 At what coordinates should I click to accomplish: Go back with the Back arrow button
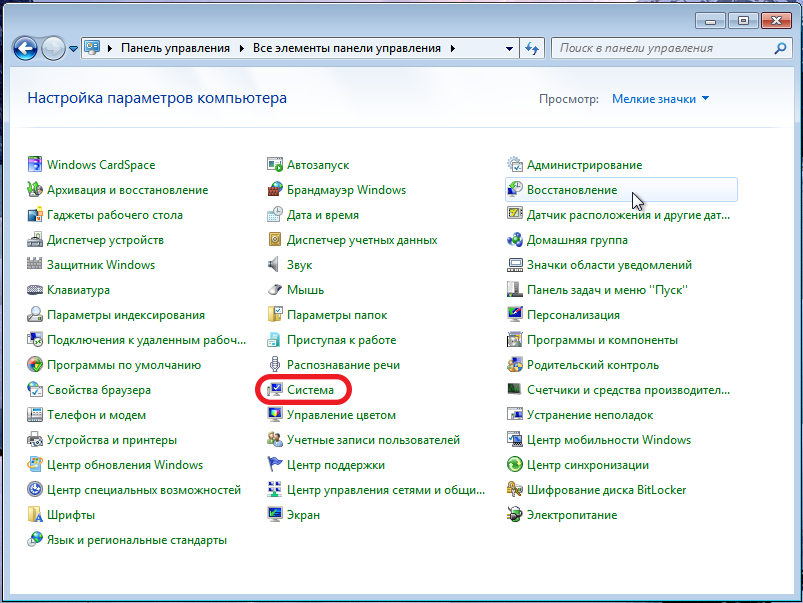pos(25,49)
